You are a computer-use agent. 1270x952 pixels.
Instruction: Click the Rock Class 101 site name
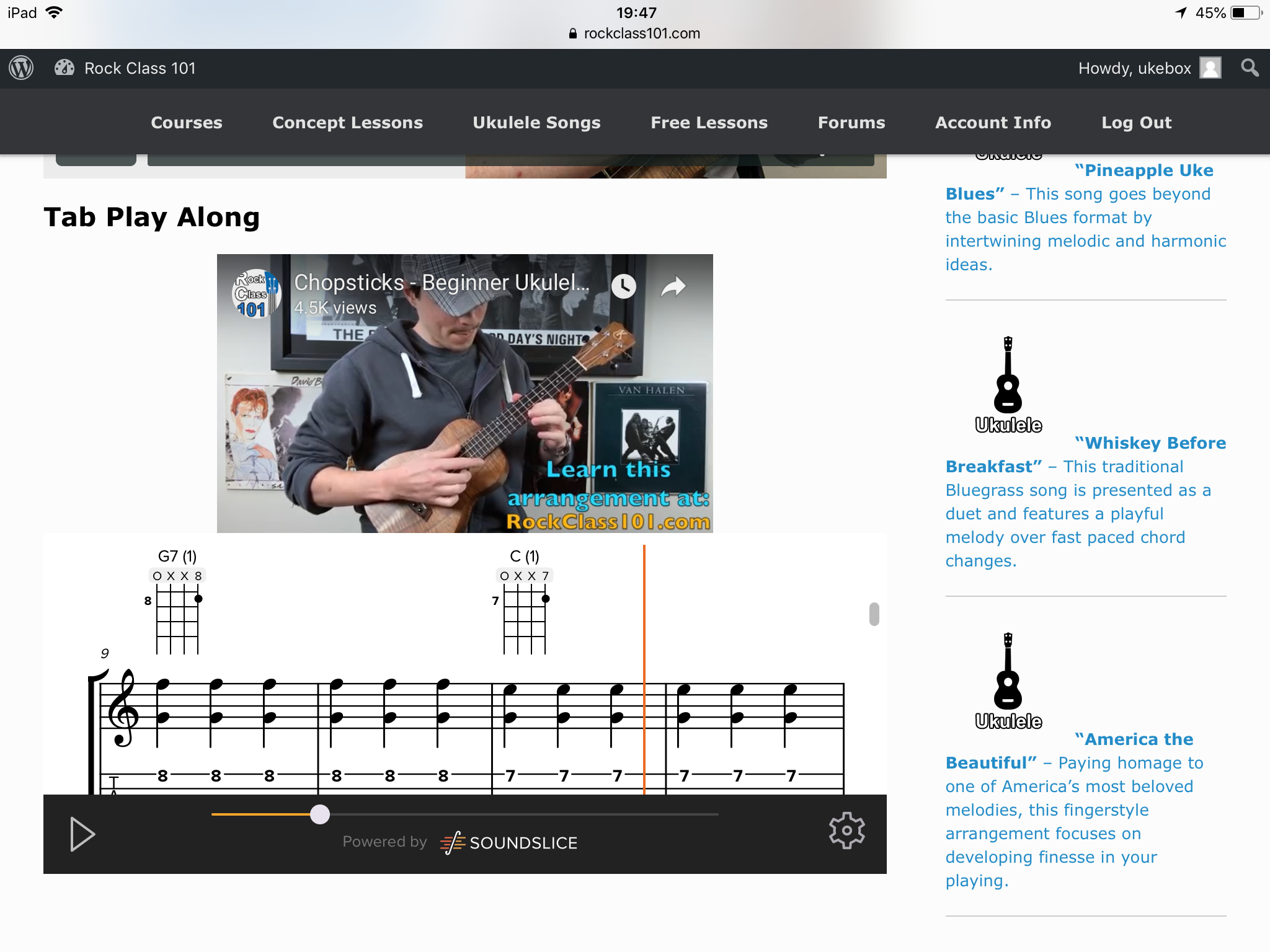pyautogui.click(x=140, y=68)
